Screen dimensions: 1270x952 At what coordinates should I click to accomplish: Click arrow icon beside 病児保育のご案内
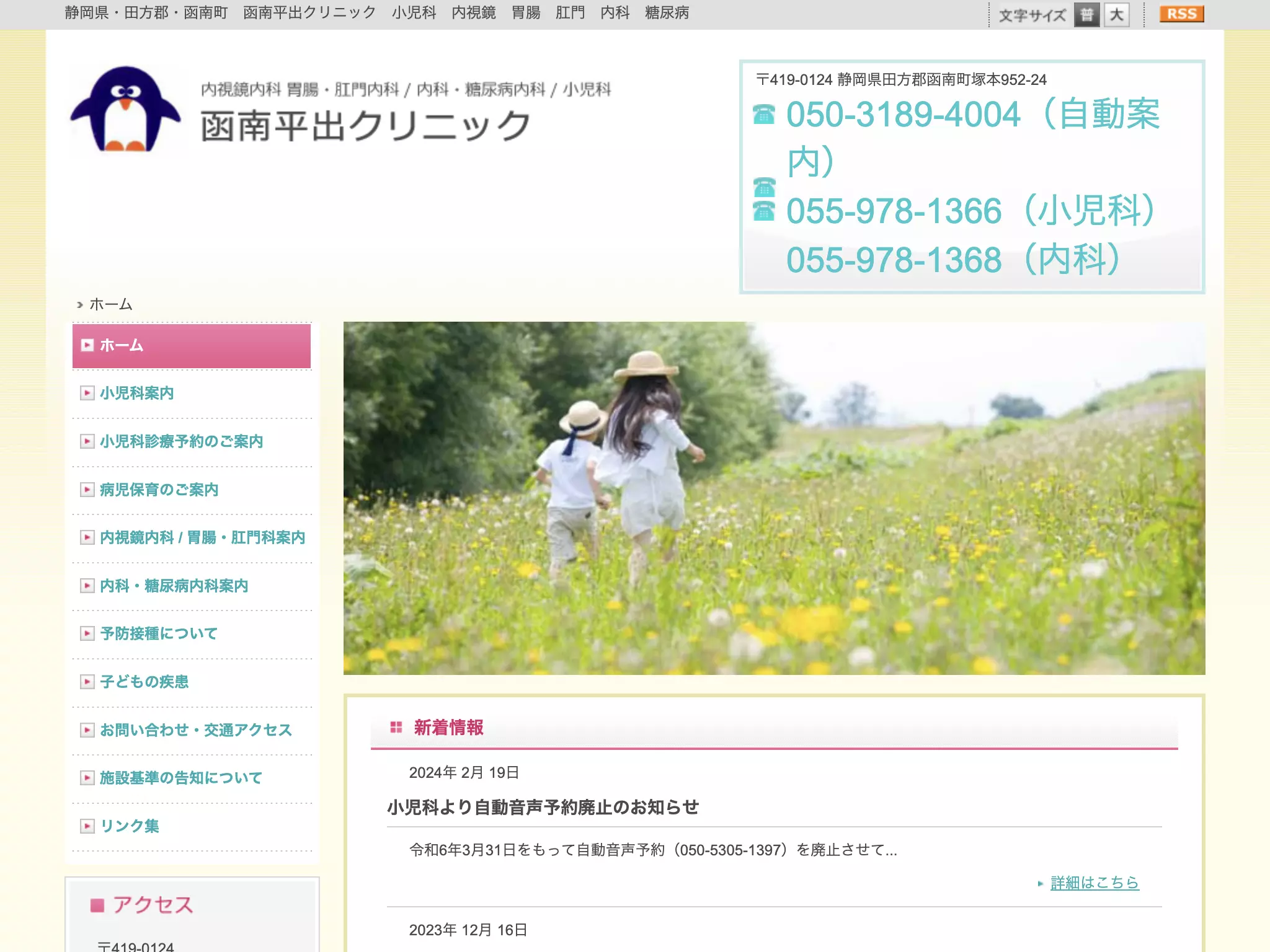[x=87, y=490]
